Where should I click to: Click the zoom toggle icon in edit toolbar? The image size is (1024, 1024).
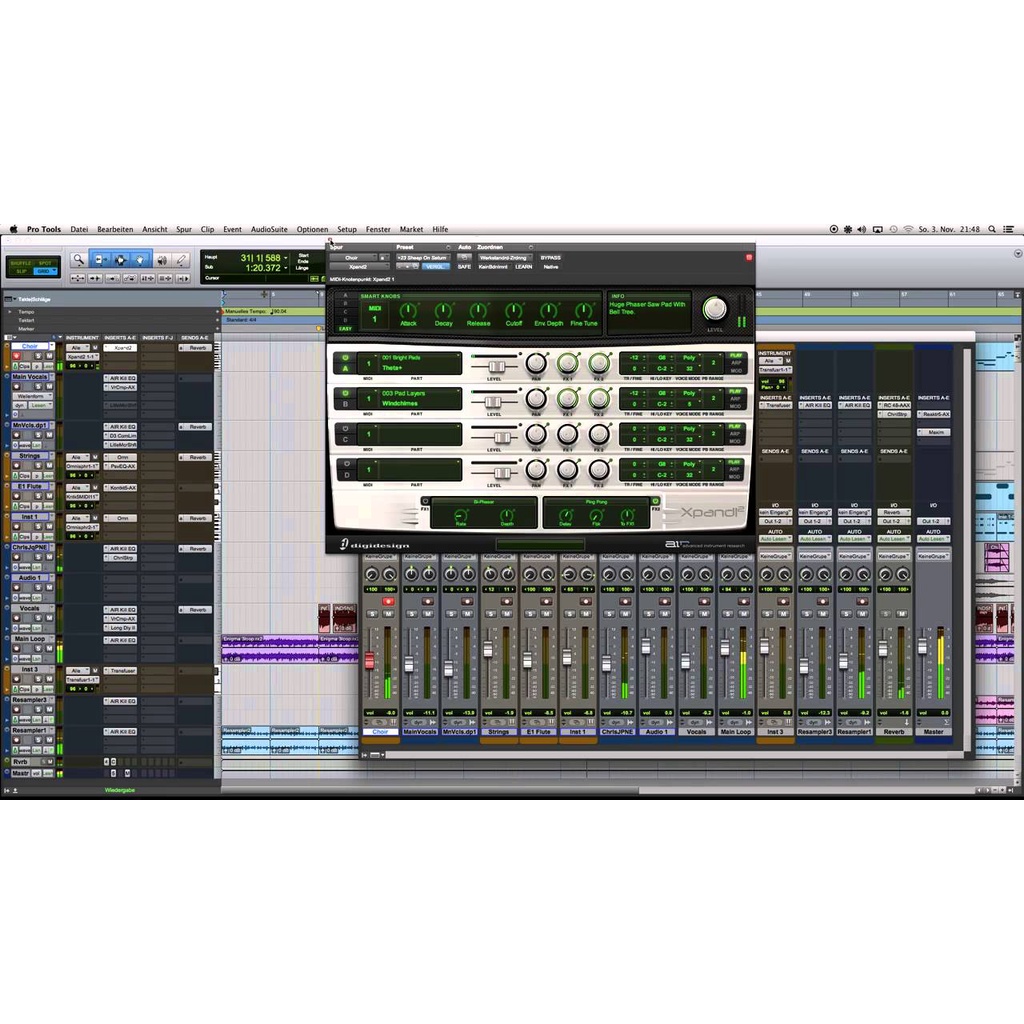click(x=77, y=278)
